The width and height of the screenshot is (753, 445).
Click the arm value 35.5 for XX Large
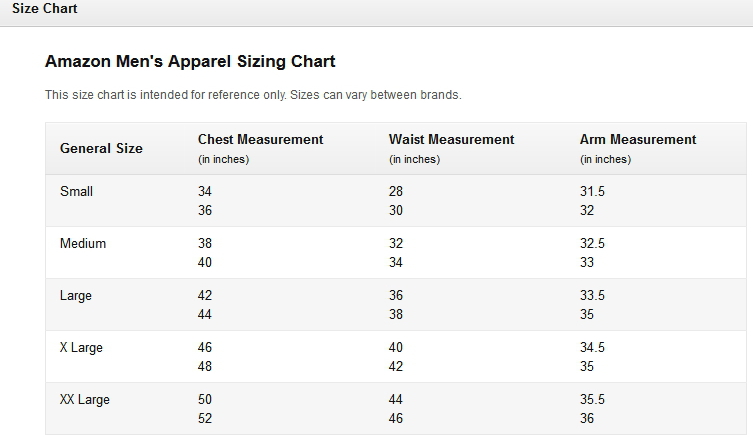(592, 399)
